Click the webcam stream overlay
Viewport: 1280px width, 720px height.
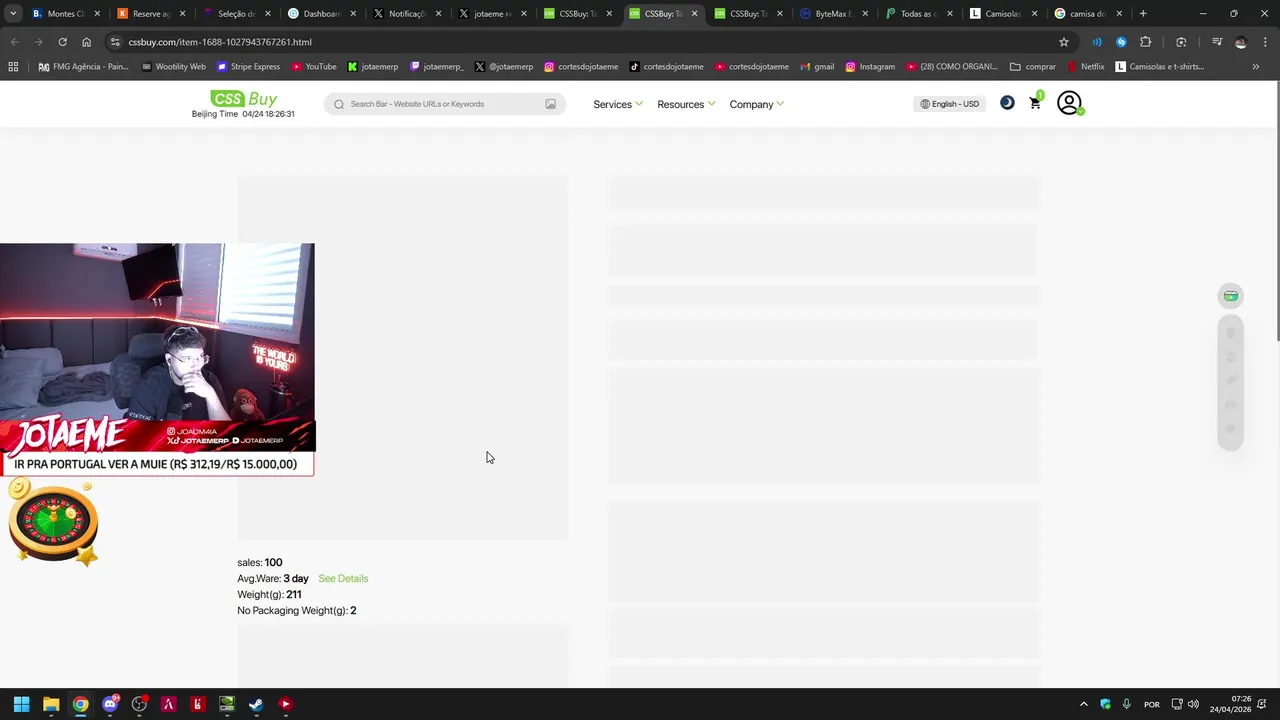coord(157,347)
